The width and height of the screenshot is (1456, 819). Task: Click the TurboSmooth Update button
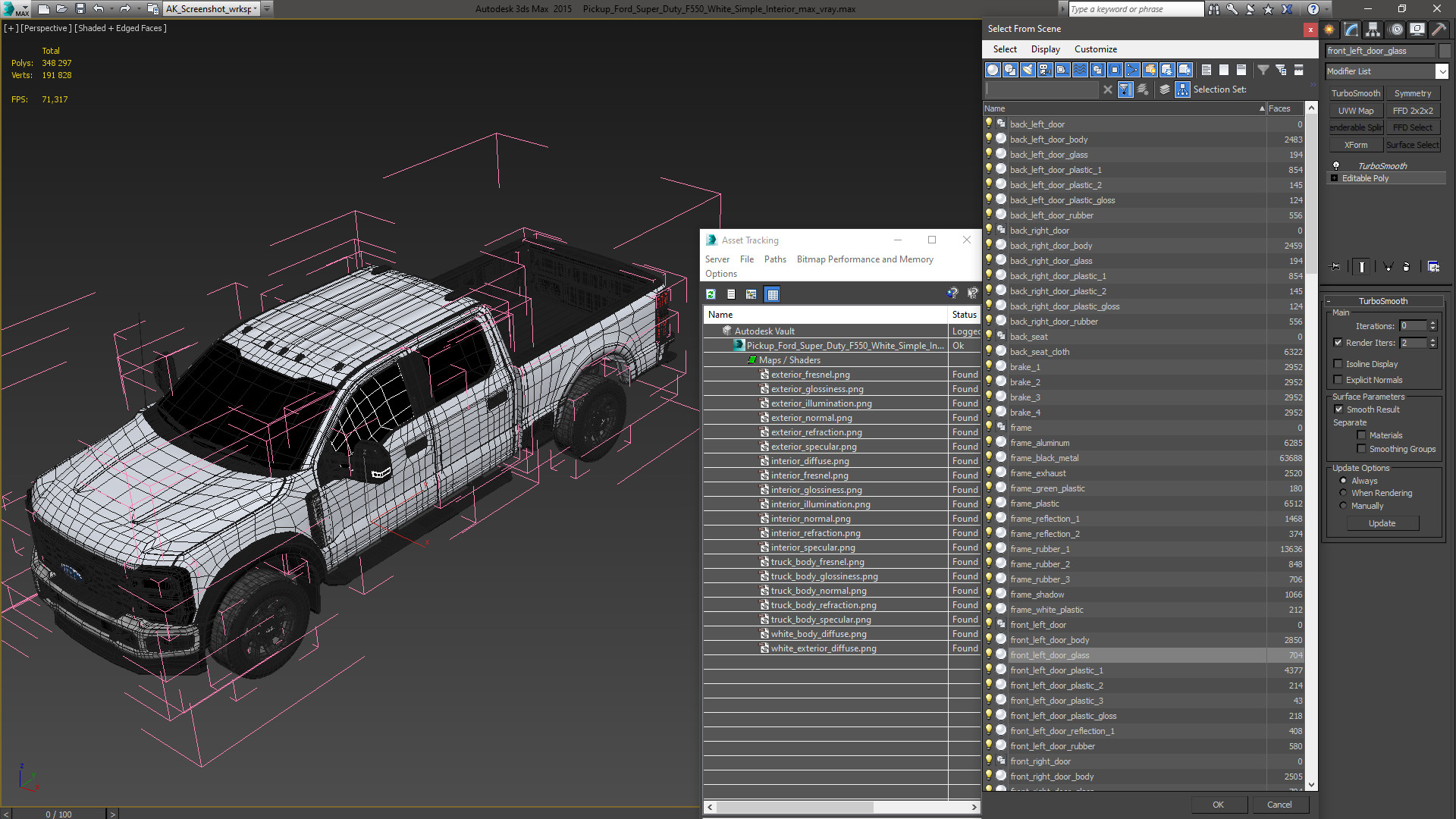[x=1382, y=523]
